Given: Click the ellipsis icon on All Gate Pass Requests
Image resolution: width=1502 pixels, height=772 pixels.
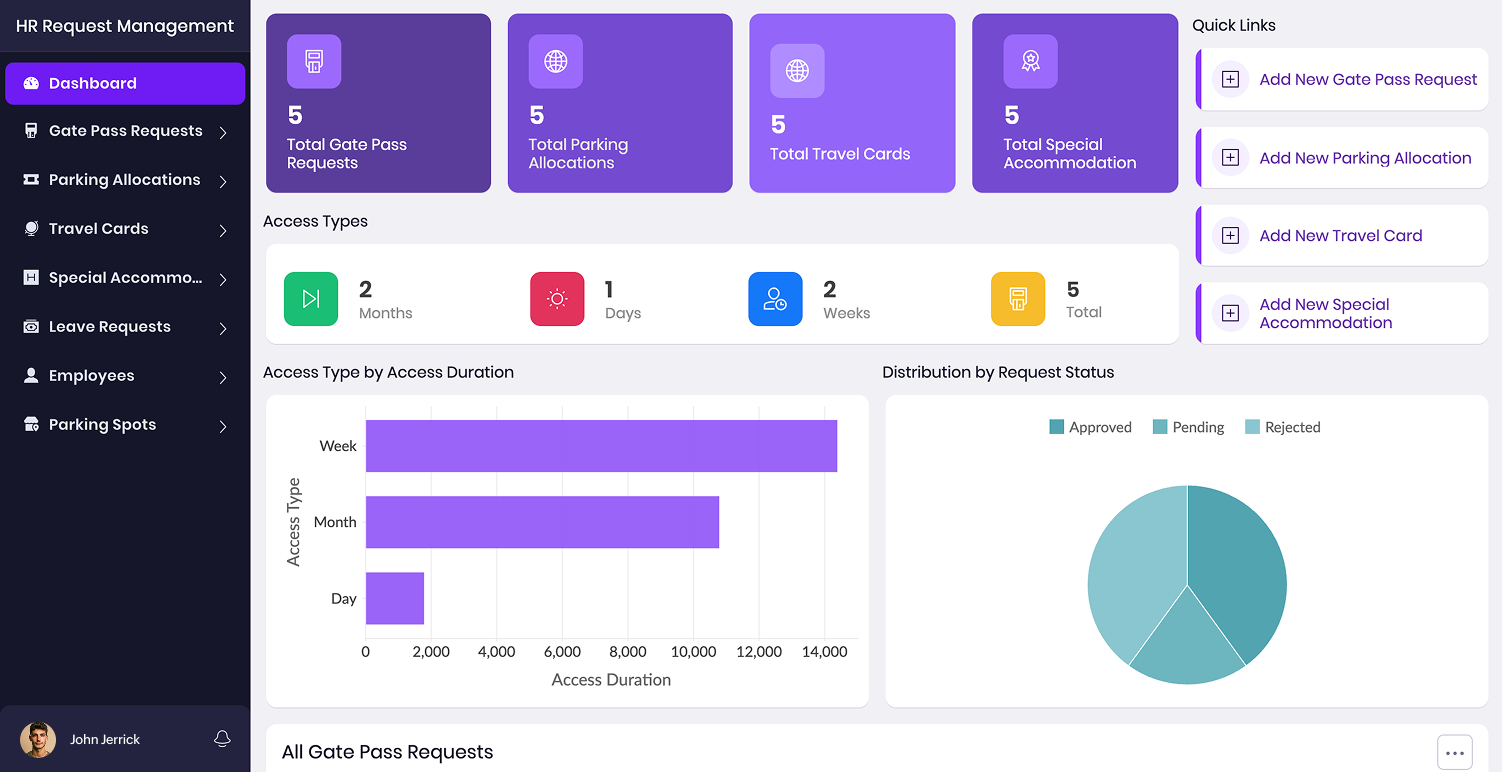Looking at the screenshot, I should [x=1455, y=751].
